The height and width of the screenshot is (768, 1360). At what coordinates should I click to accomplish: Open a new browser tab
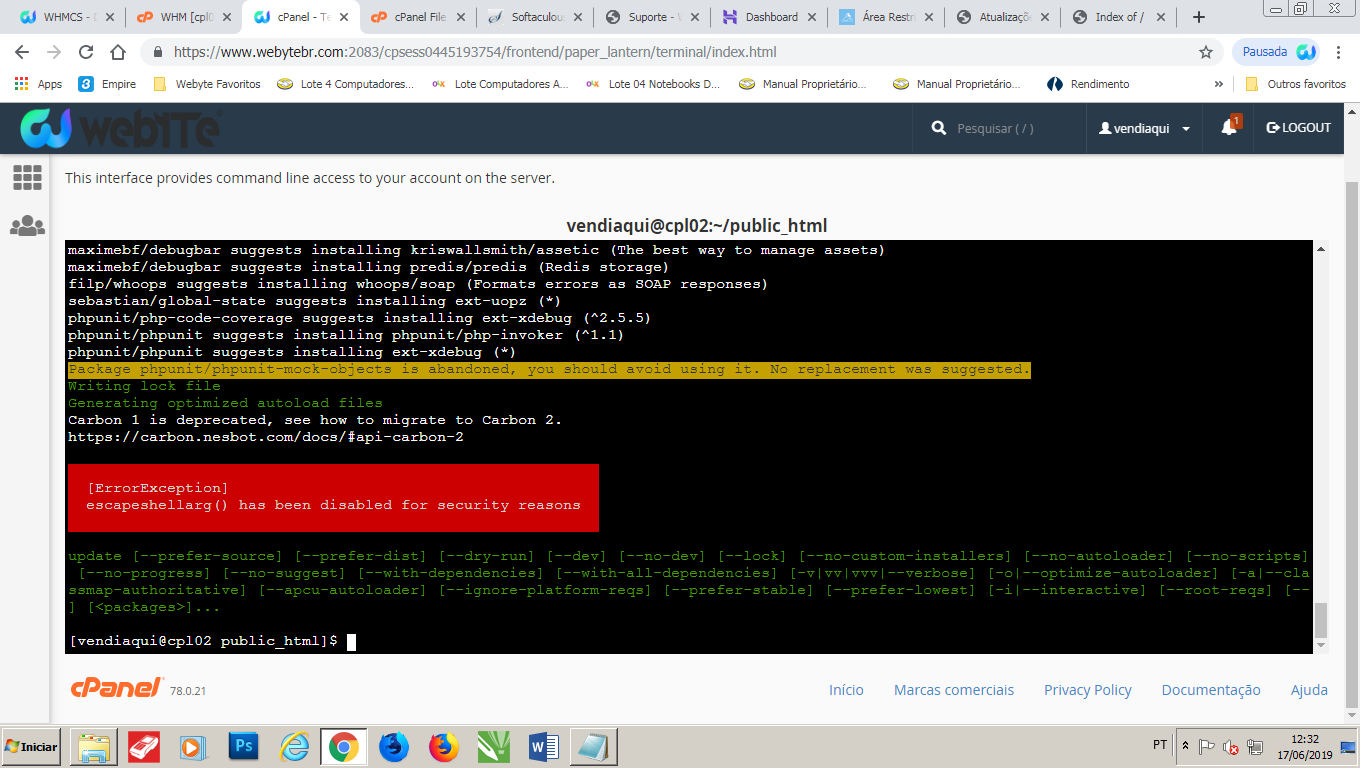1199,17
